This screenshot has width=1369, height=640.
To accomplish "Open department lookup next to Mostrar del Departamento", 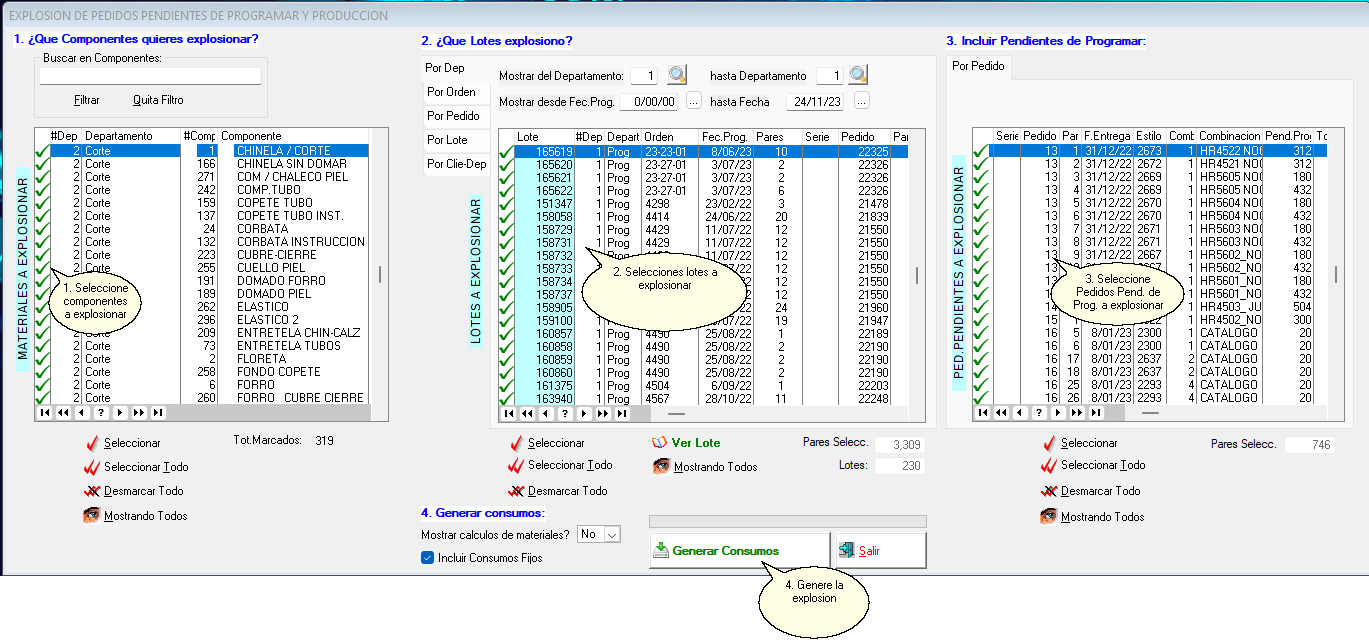I will click(x=678, y=75).
